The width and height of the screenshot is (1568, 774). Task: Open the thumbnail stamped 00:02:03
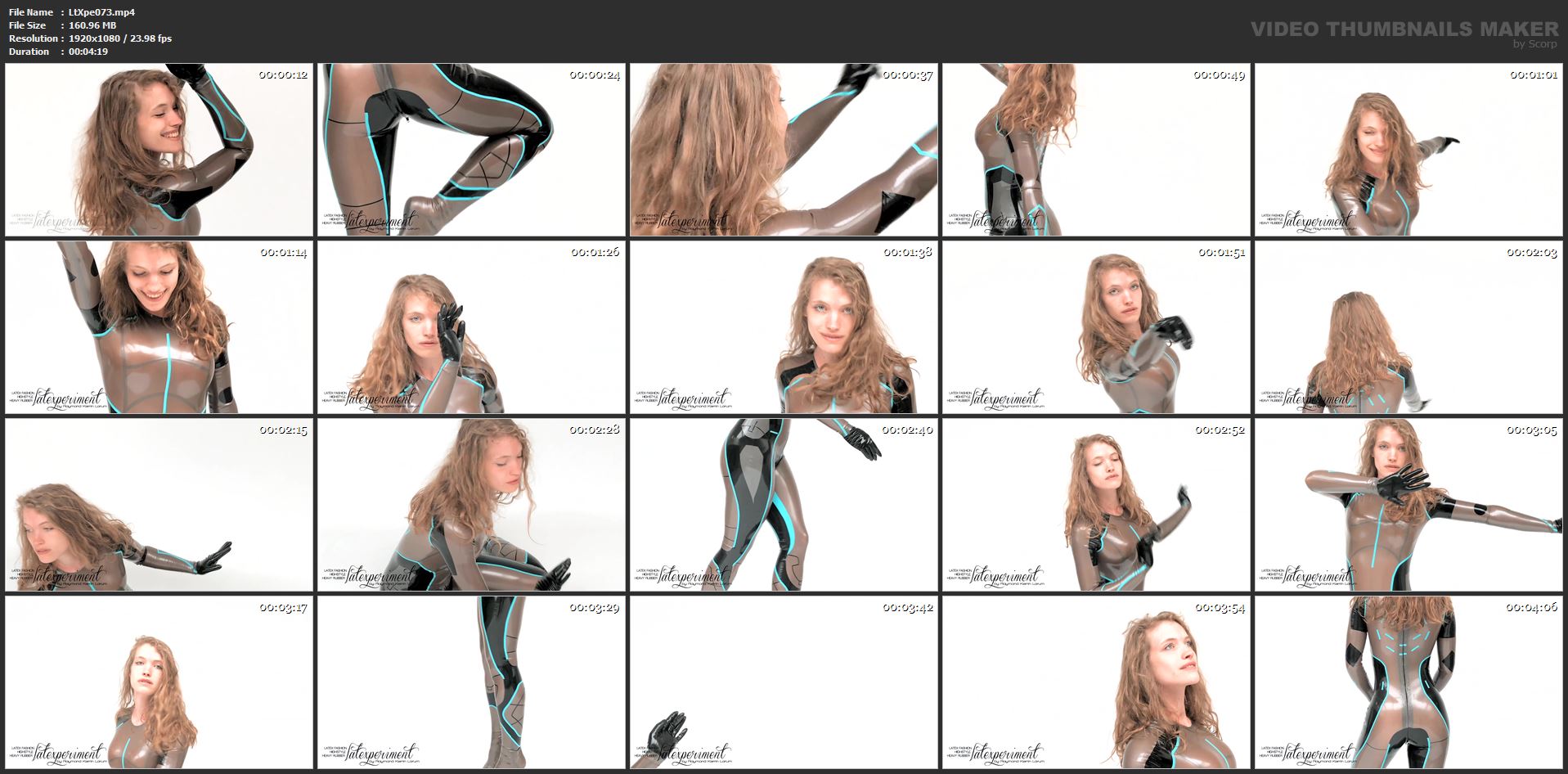(x=1409, y=327)
